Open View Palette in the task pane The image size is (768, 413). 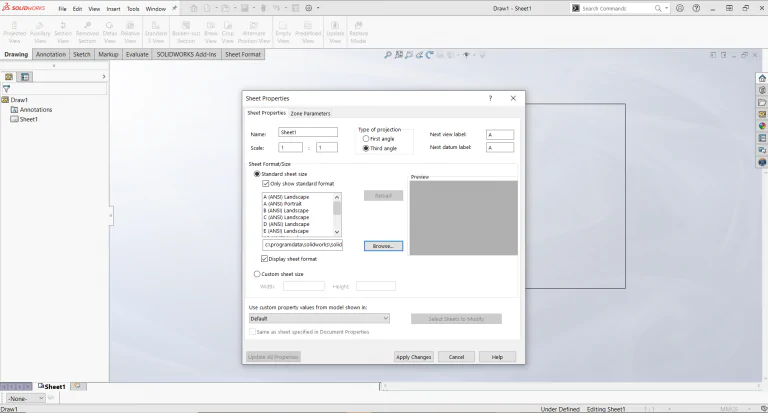762,114
